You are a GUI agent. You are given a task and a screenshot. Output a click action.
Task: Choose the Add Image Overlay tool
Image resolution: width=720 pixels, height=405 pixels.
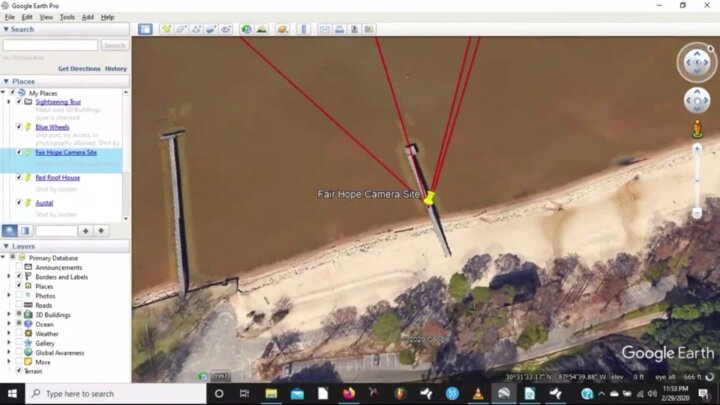point(211,29)
